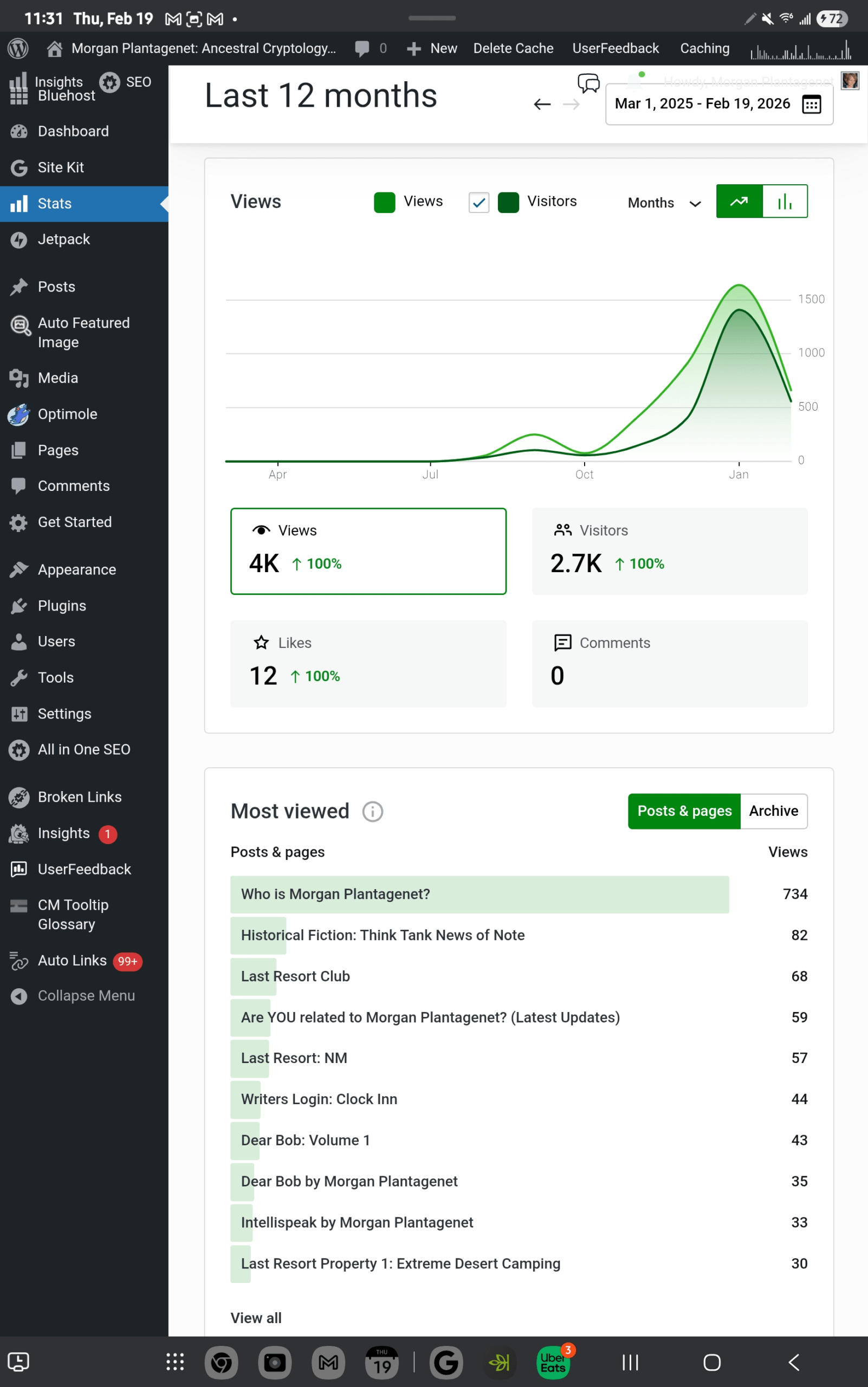
Task: Open Uber Eats from the taskbar
Action: point(553,1362)
